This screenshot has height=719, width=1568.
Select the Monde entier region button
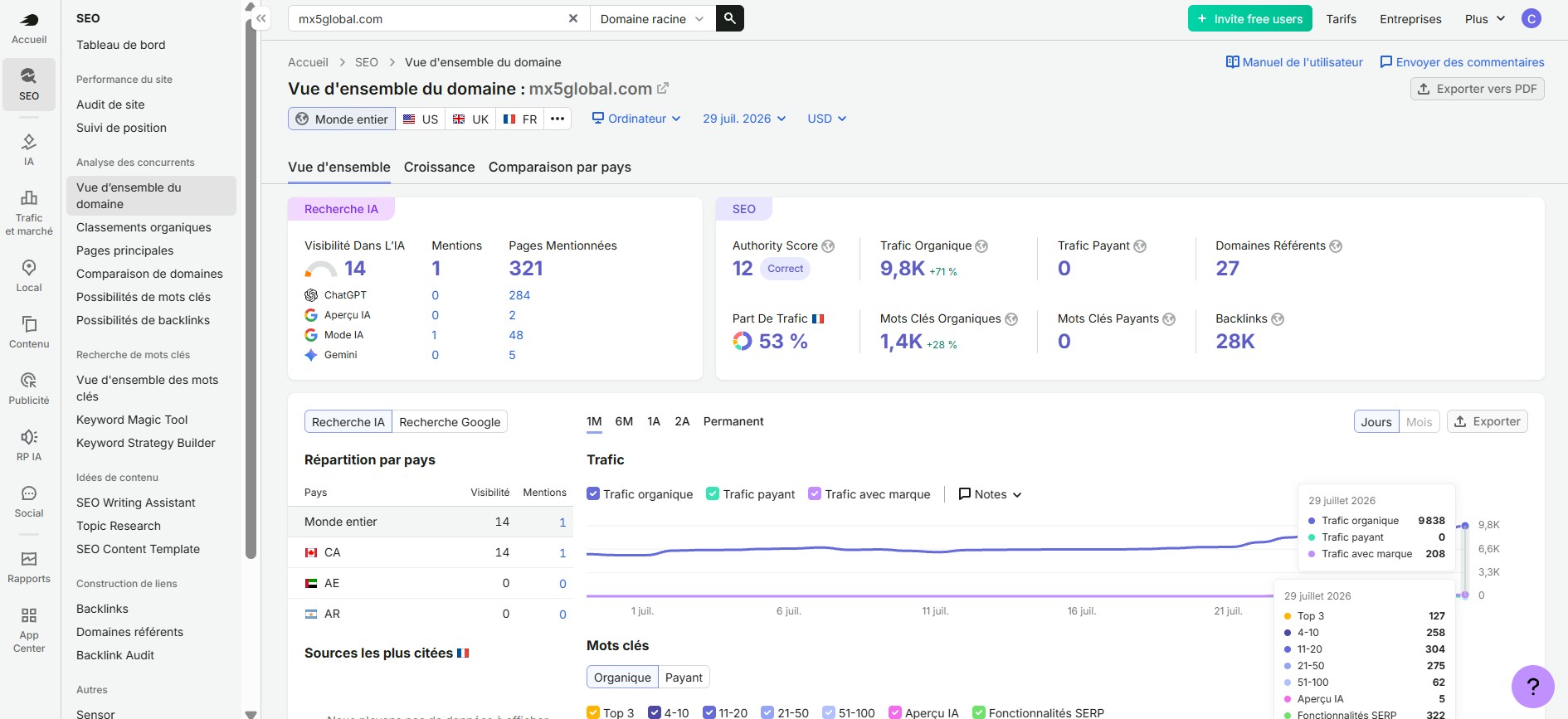coord(342,119)
